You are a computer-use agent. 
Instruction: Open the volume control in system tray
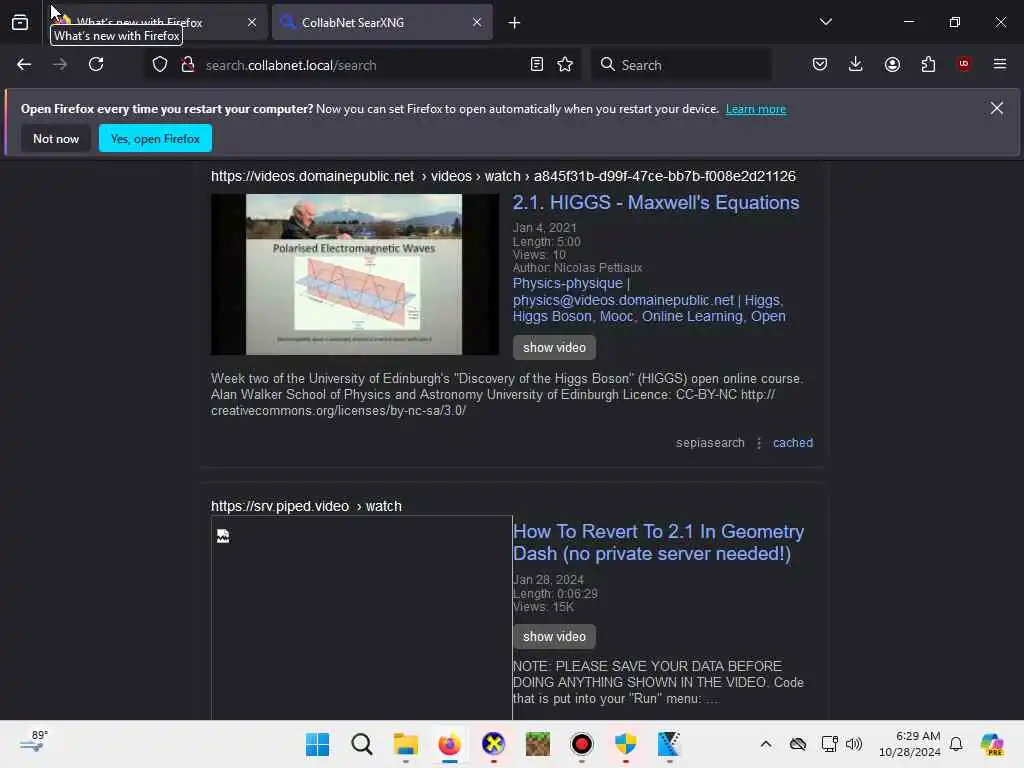click(x=854, y=744)
